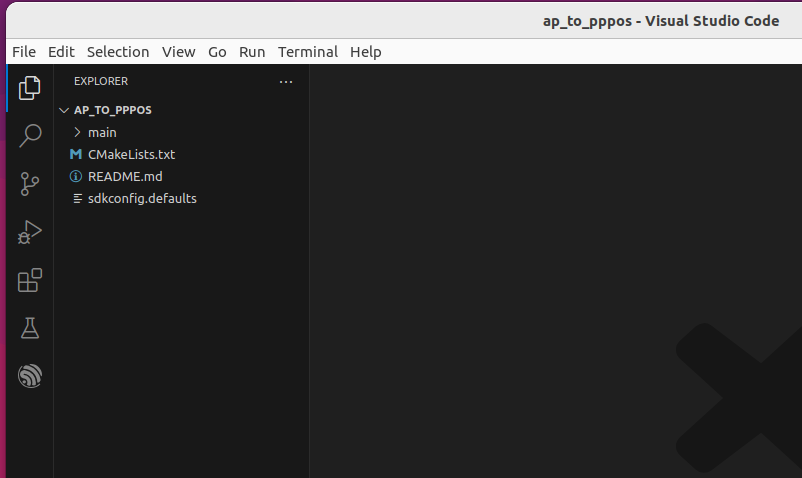Open the ESP-IDF Espressif icon

(30, 376)
